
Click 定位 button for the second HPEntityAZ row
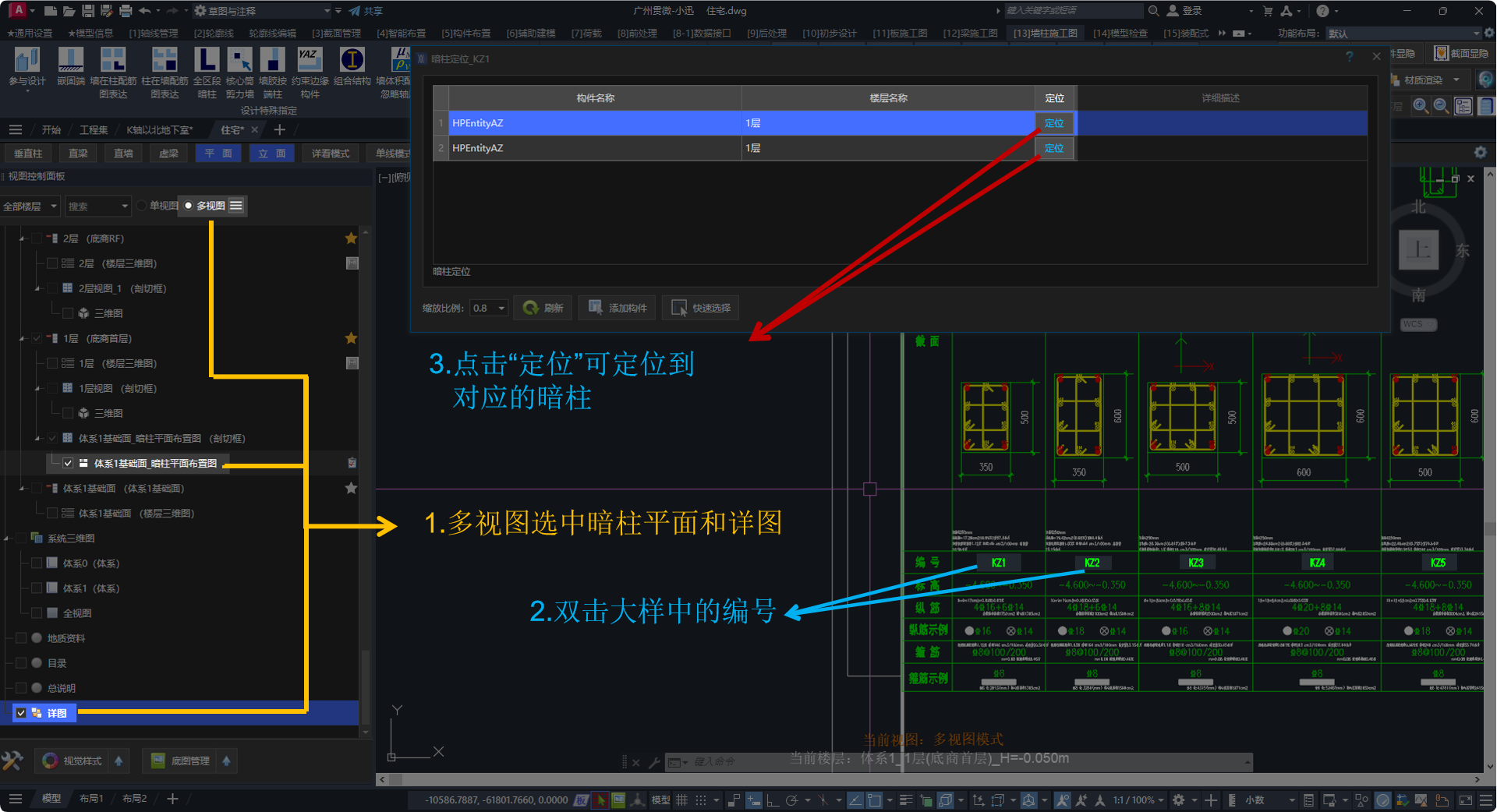(1054, 148)
